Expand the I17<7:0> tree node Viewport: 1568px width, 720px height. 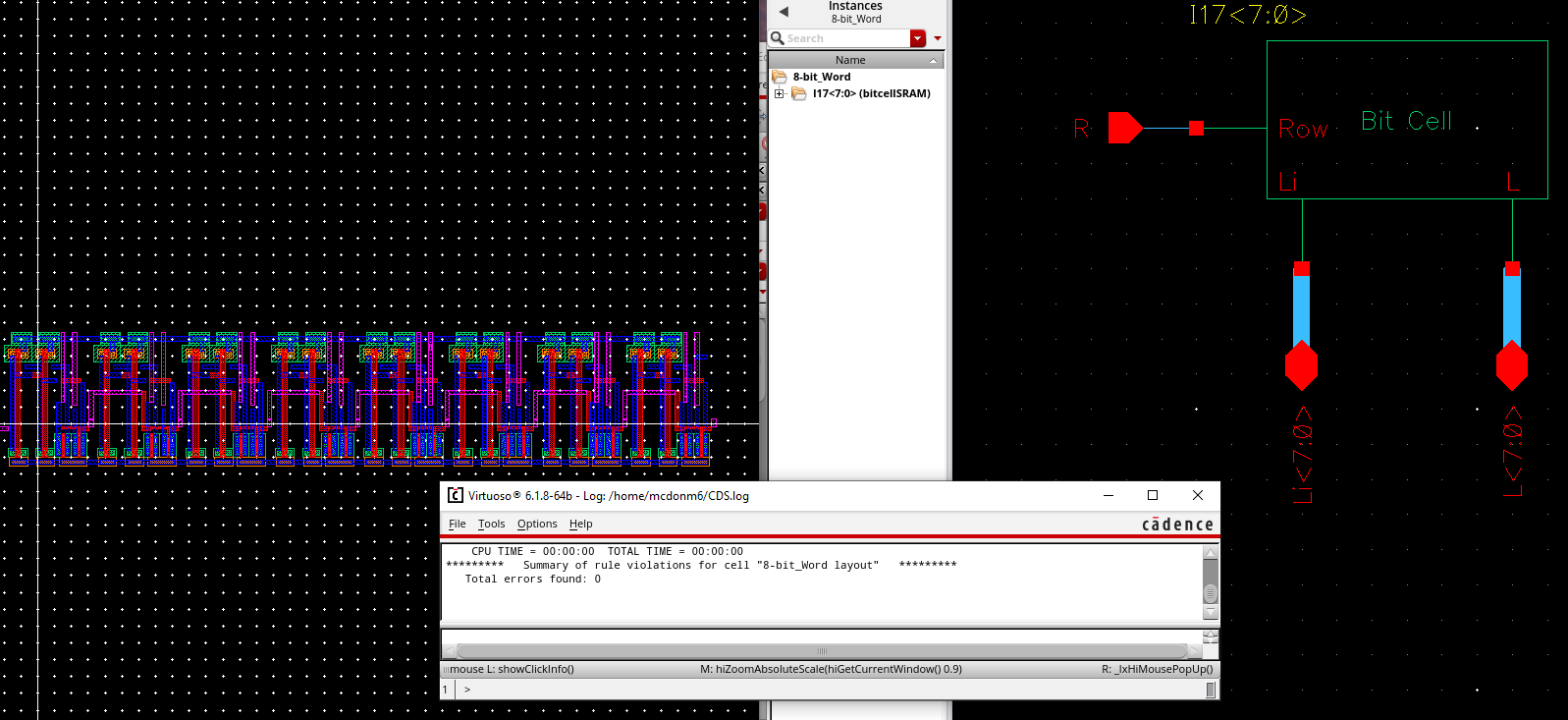(x=780, y=94)
